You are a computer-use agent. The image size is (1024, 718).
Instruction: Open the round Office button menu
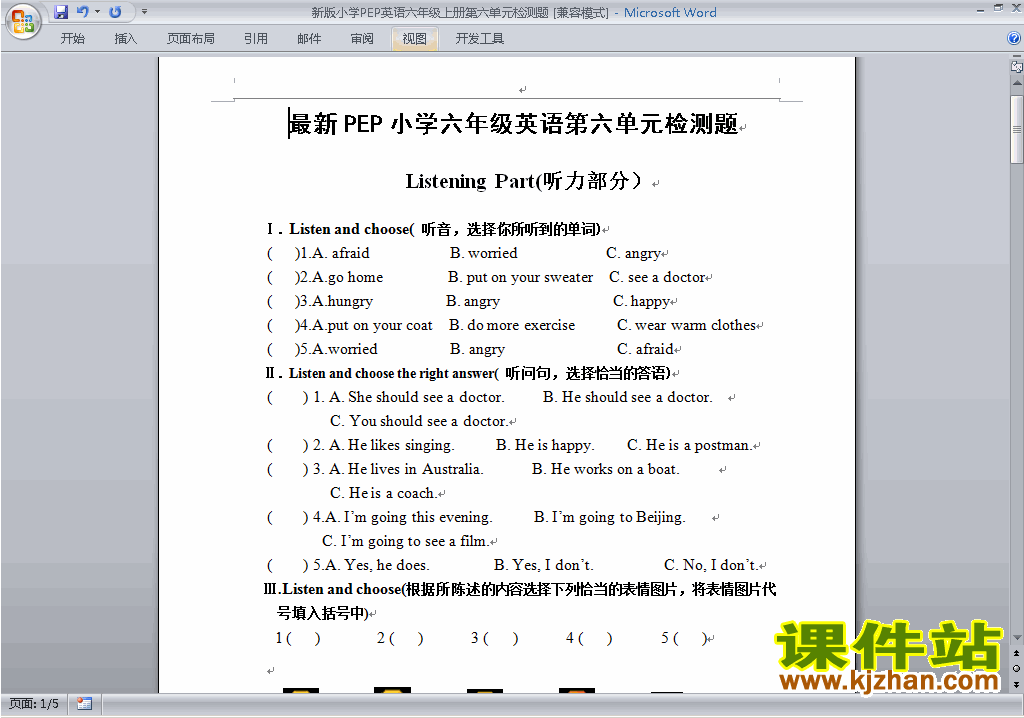pyautogui.click(x=23, y=22)
